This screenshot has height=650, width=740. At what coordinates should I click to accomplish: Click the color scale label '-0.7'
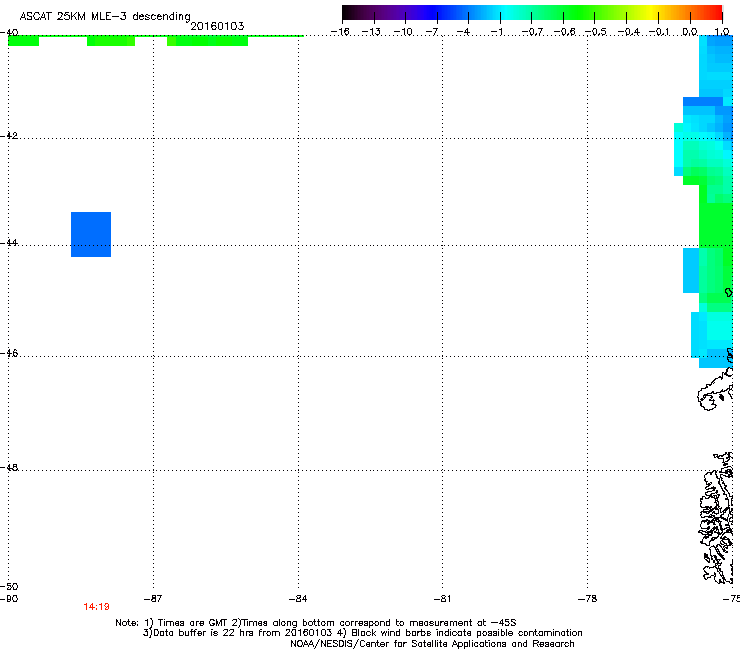coord(532,32)
